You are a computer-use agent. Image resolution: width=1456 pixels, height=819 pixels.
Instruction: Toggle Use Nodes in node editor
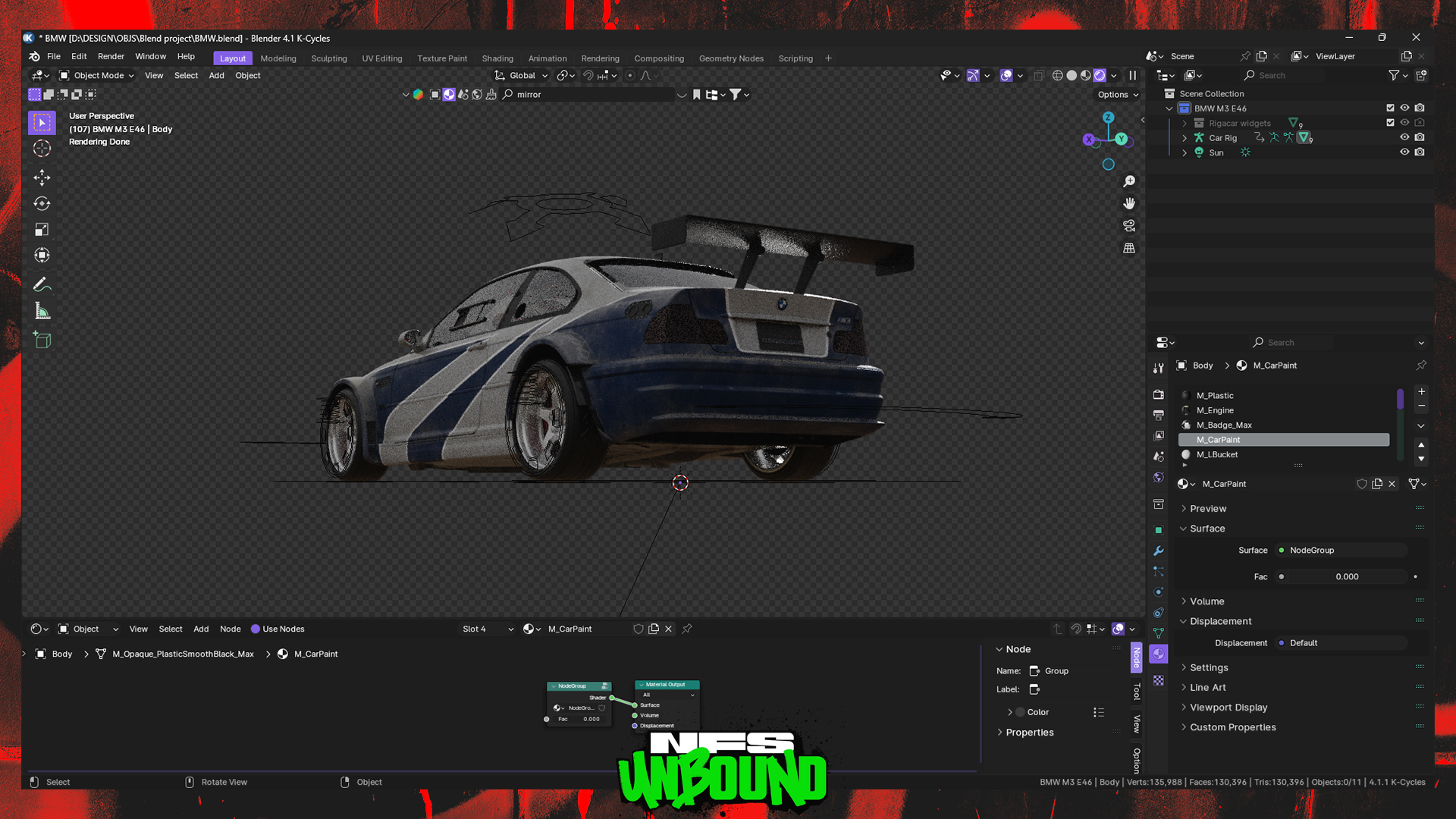pos(278,629)
